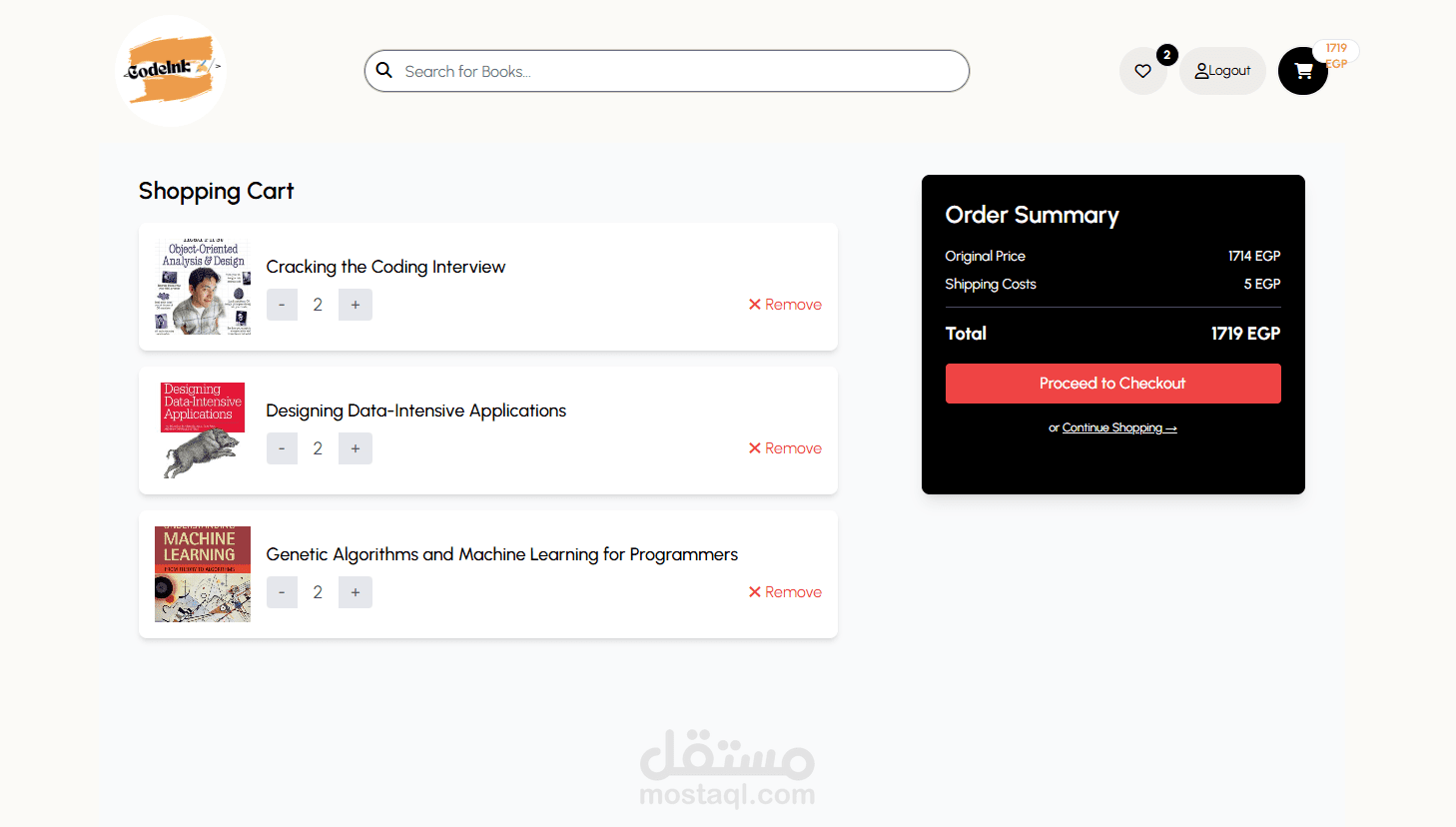Log out using the Logout button

[x=1222, y=71]
